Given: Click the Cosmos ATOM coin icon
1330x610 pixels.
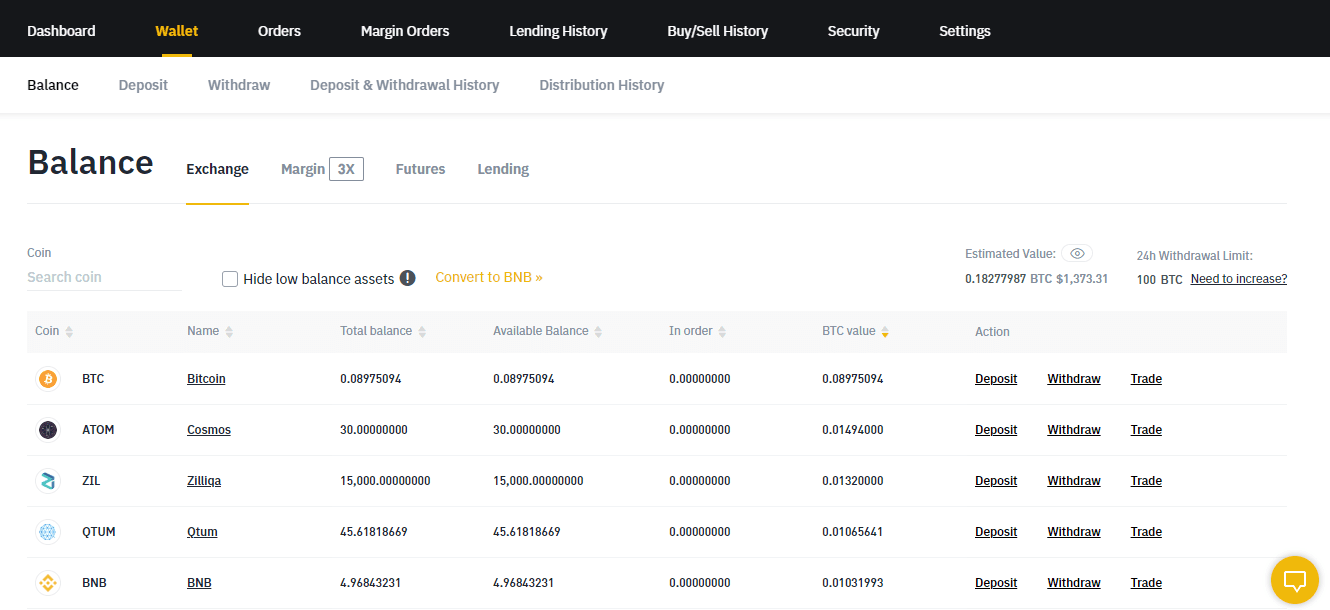Looking at the screenshot, I should [47, 430].
